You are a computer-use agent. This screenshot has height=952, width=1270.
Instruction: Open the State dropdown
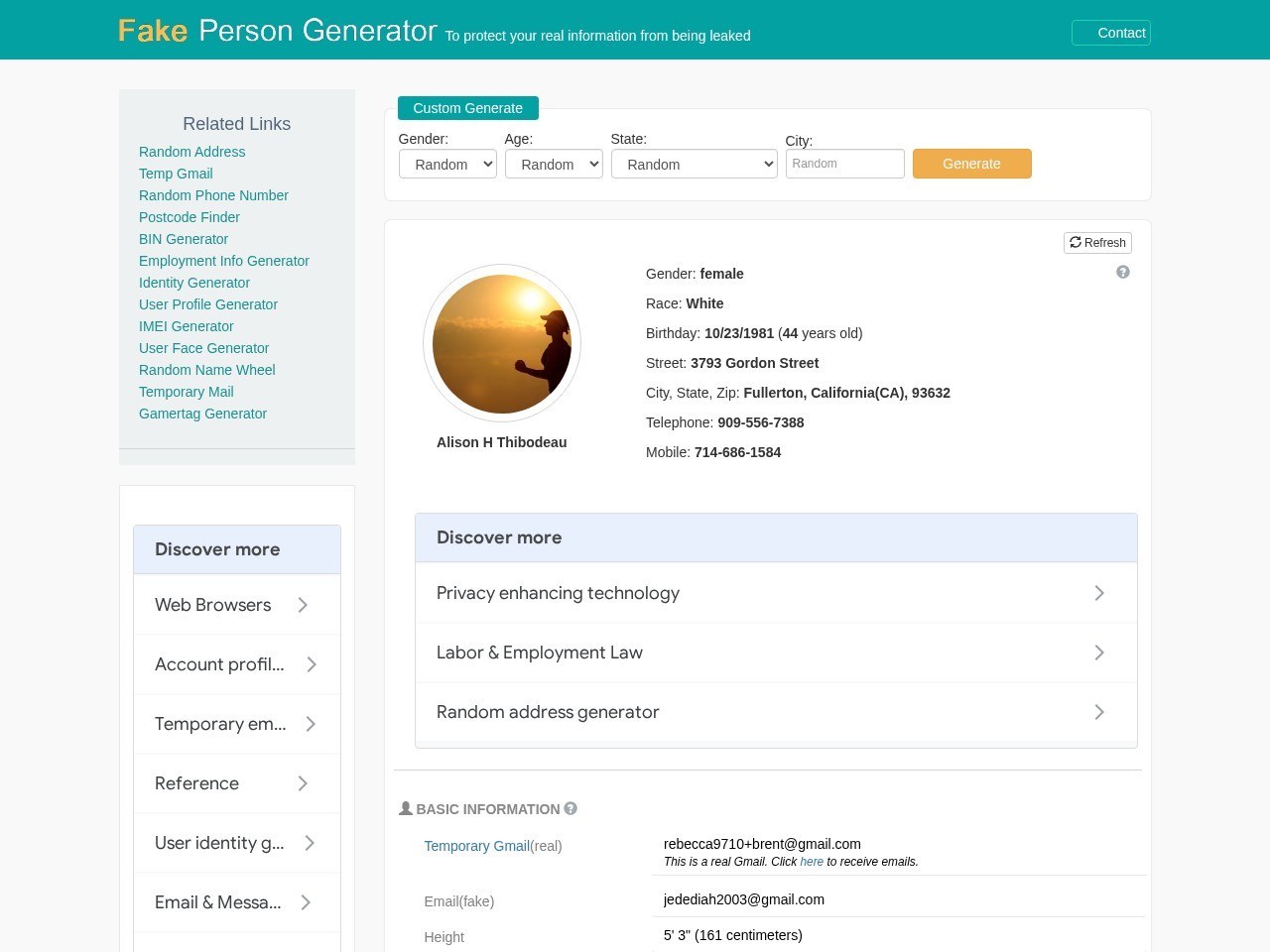click(x=695, y=164)
